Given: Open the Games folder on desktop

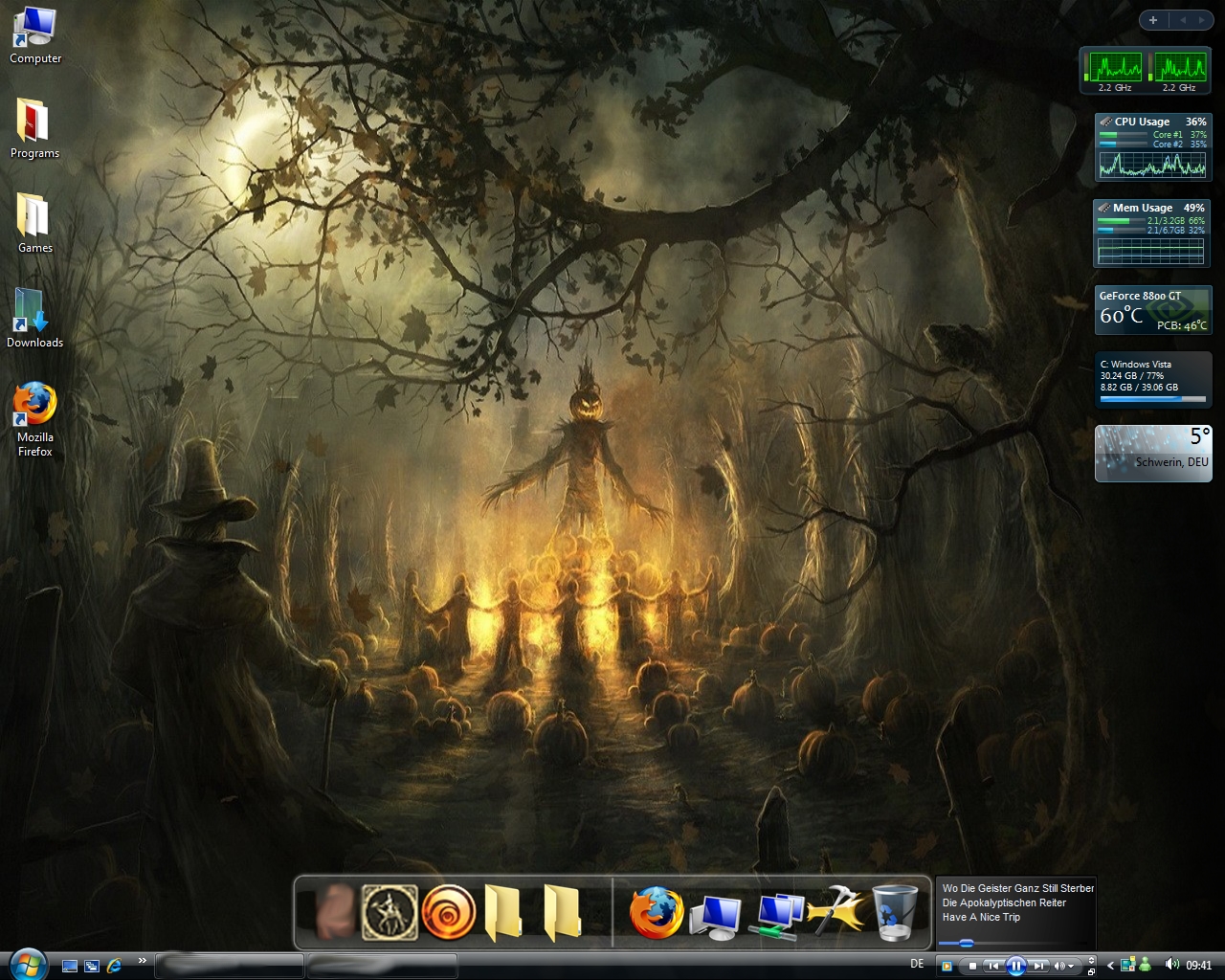Looking at the screenshot, I should click(x=34, y=222).
